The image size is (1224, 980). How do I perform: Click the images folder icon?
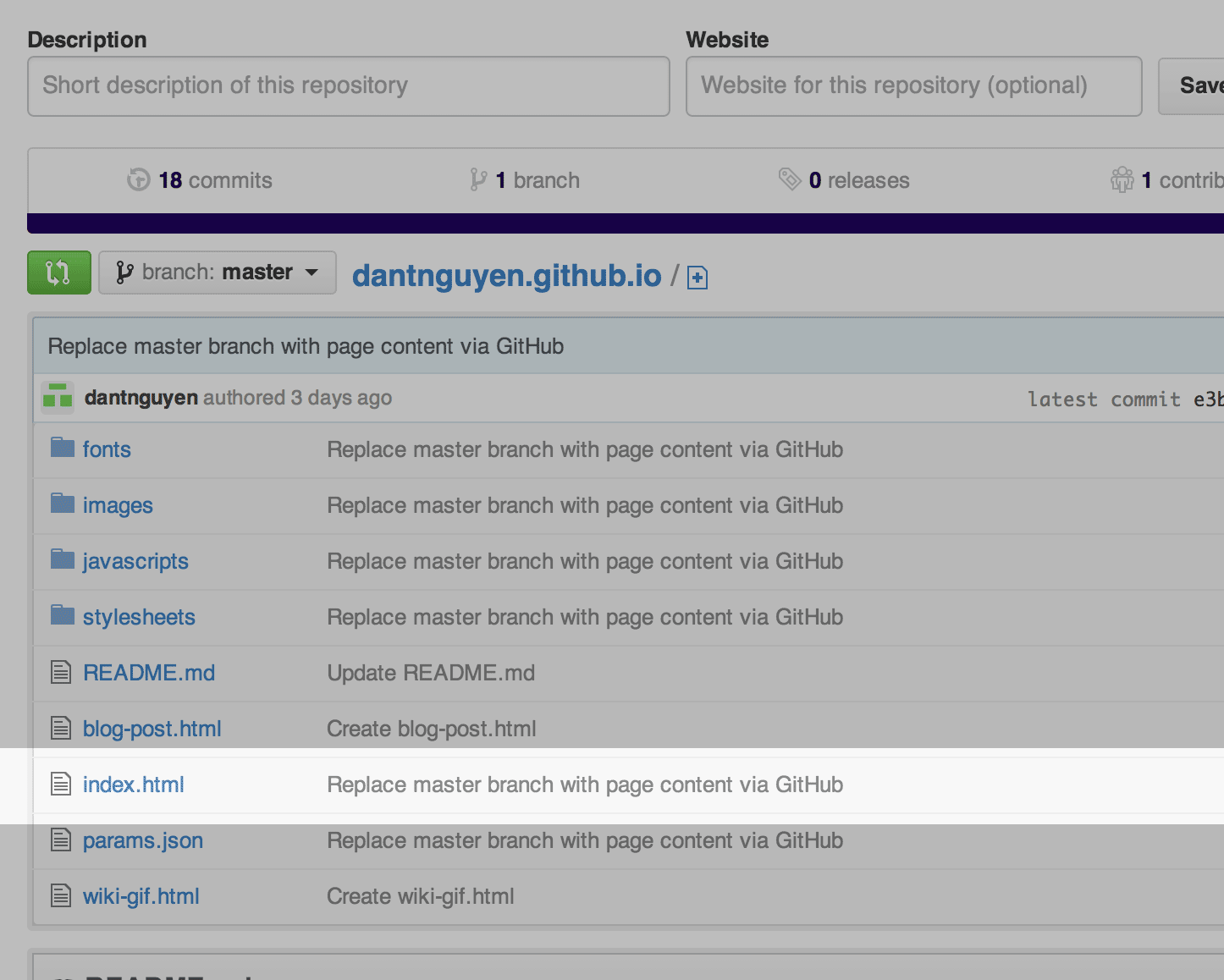[x=63, y=503]
